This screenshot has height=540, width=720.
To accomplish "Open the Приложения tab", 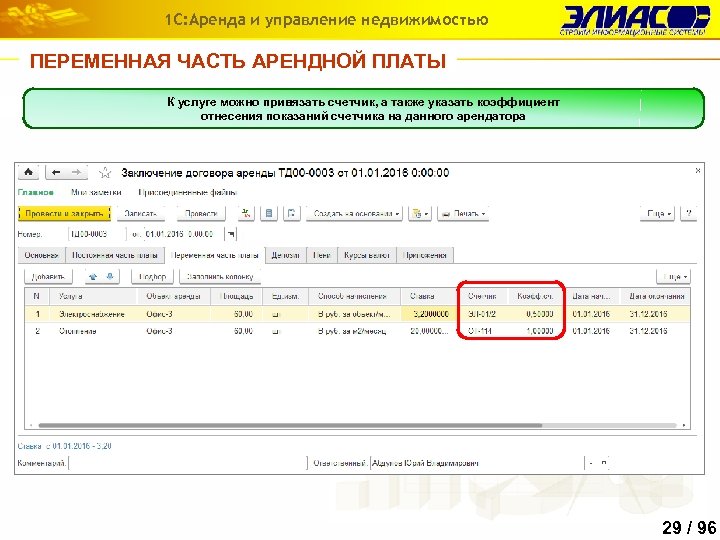I will coord(425,255).
